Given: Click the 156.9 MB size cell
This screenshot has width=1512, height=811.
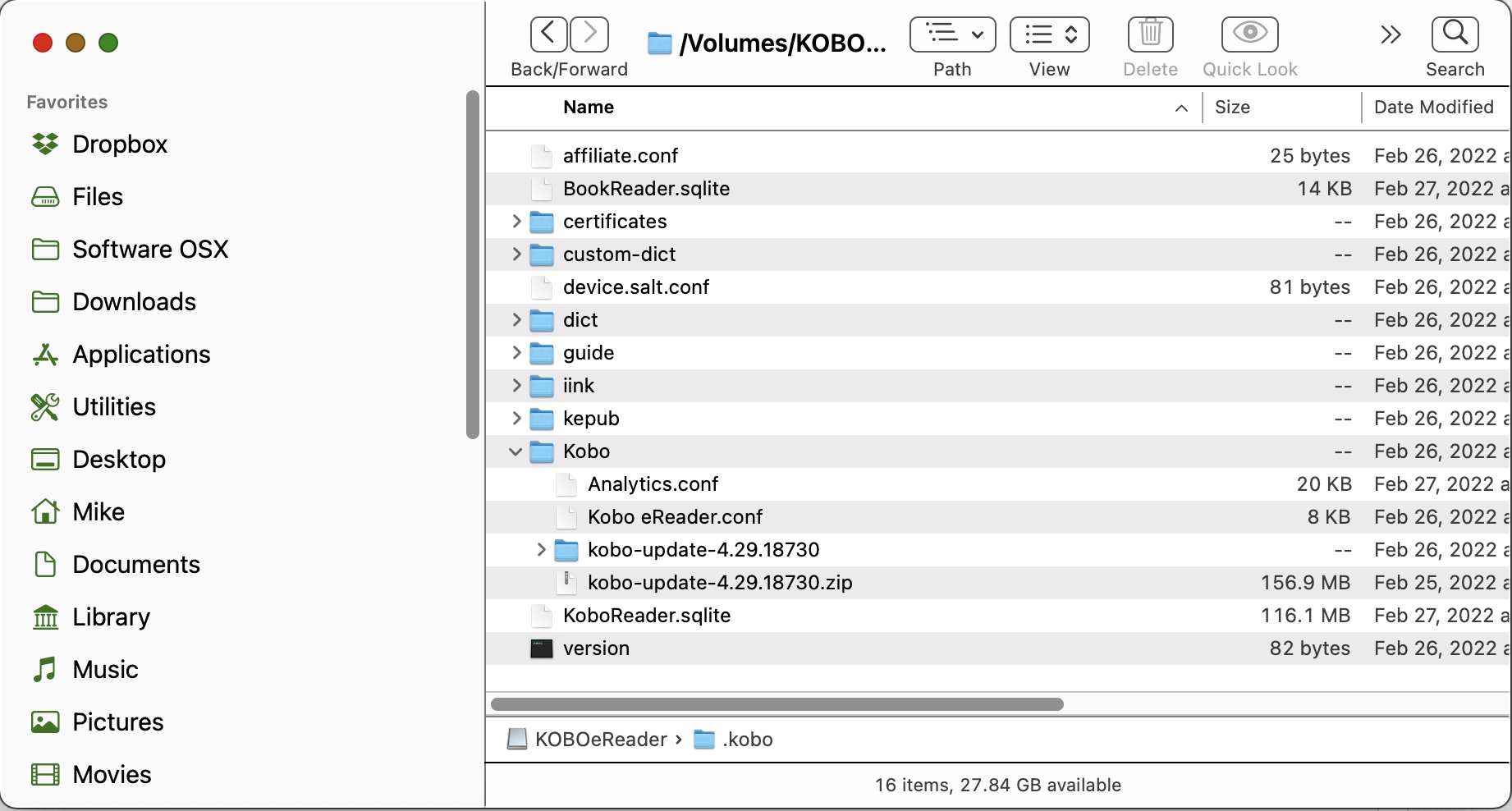Looking at the screenshot, I should pos(1305,583).
